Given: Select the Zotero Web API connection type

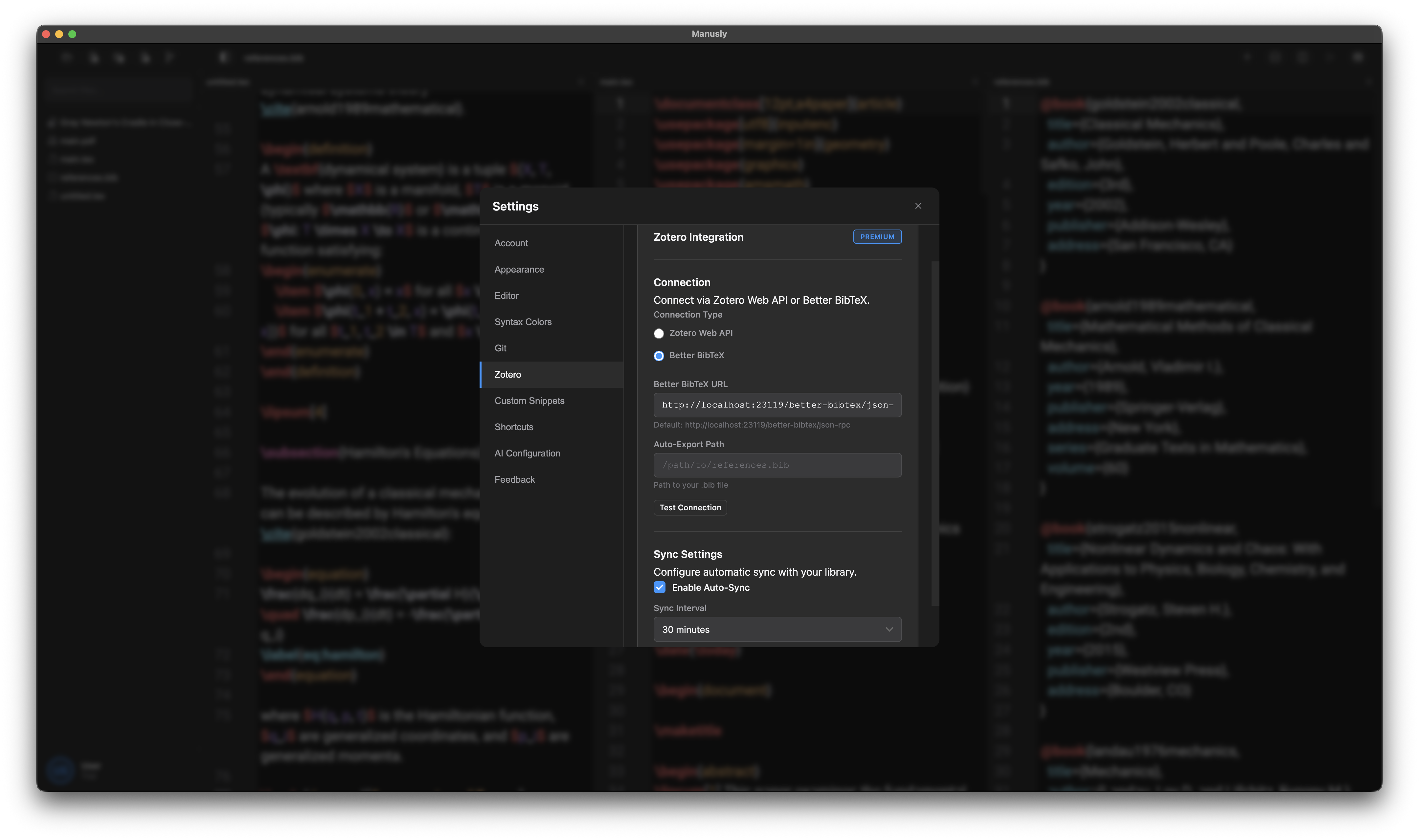Looking at the screenshot, I should point(659,333).
